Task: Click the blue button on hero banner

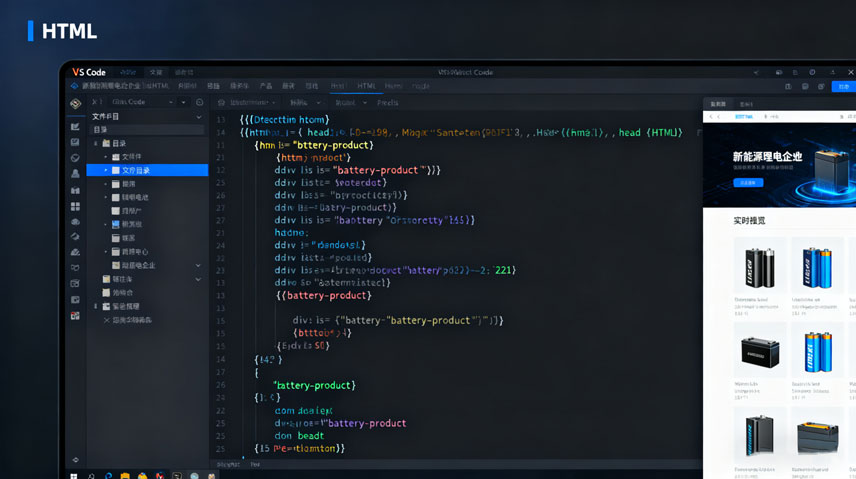Action: pyautogui.click(x=748, y=183)
